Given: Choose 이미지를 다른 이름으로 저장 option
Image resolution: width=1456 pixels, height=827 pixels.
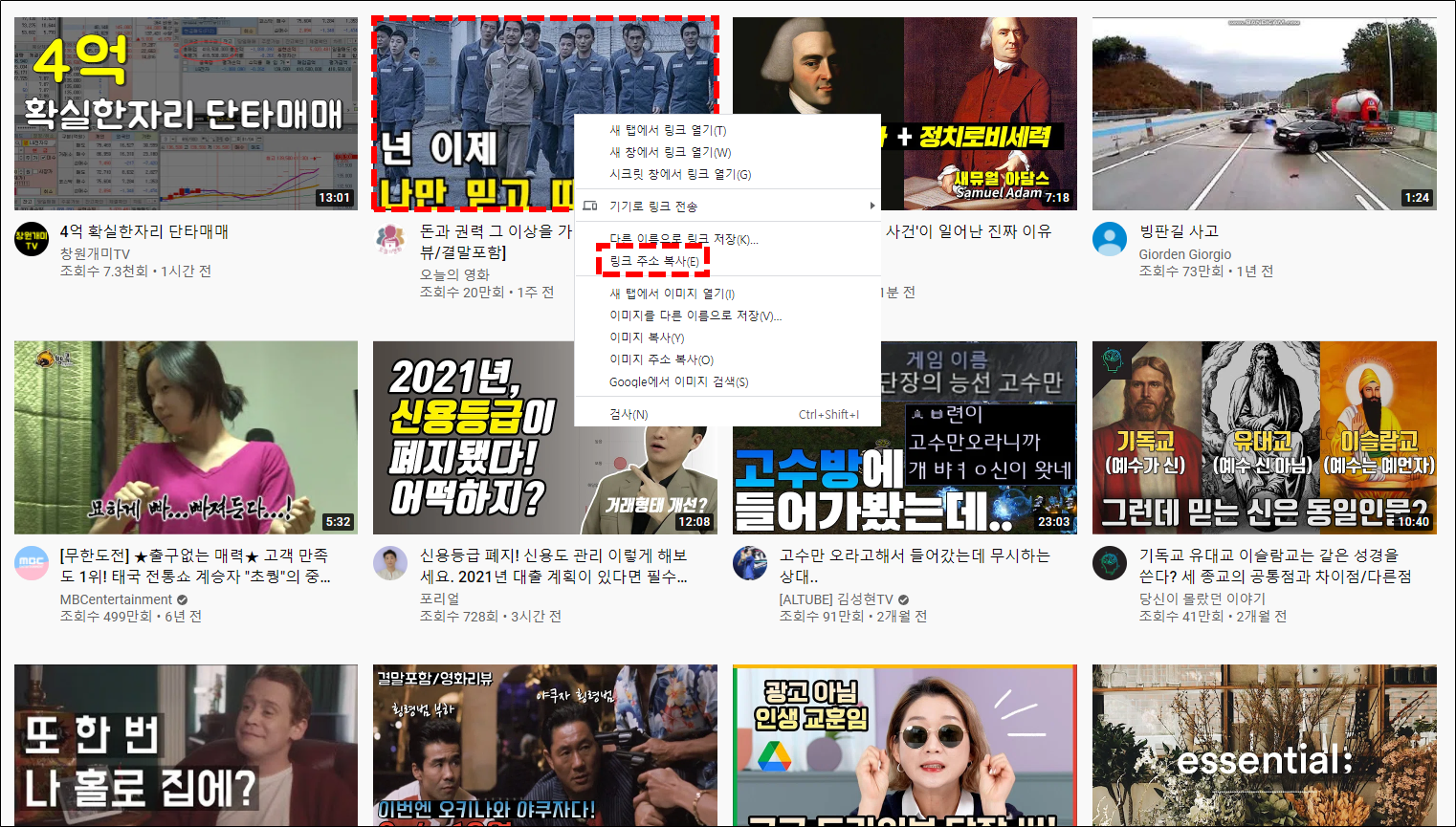Looking at the screenshot, I should [x=727, y=316].
